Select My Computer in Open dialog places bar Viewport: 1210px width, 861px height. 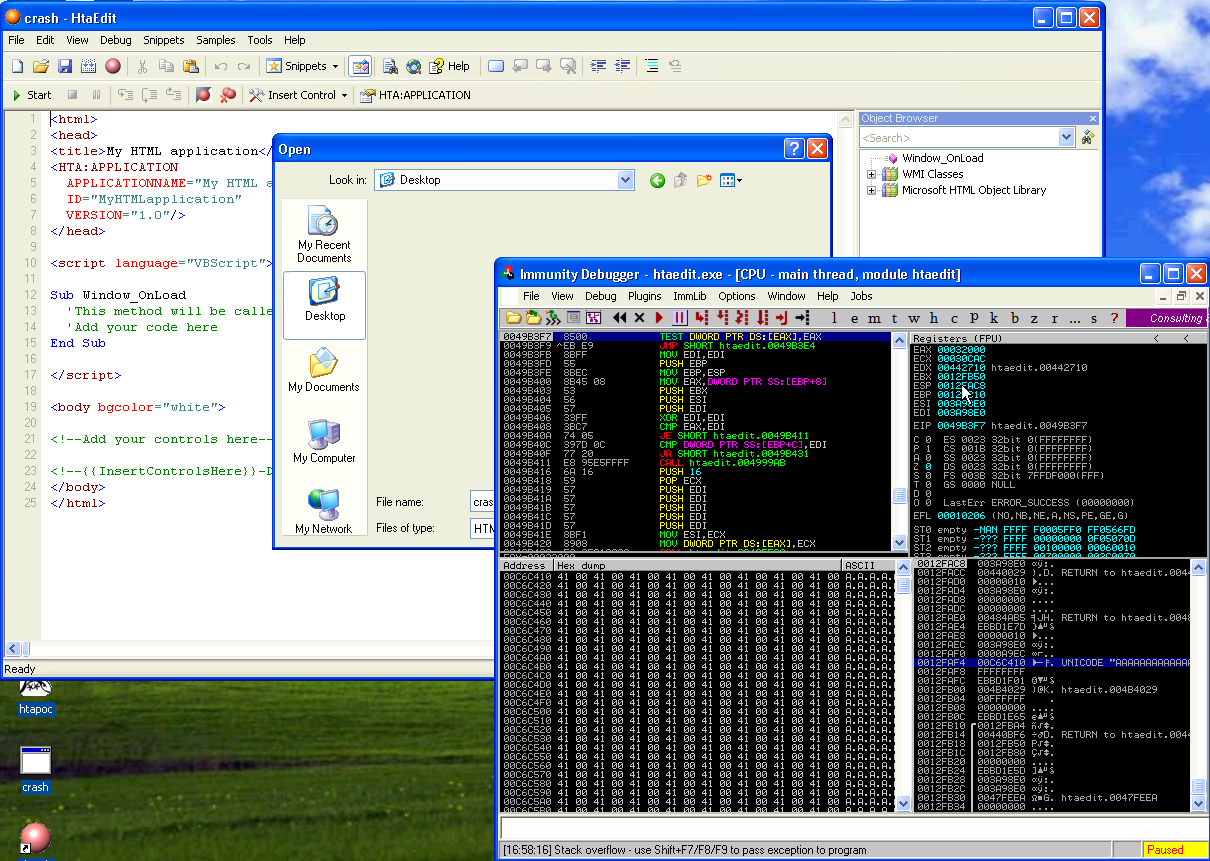pos(324,441)
